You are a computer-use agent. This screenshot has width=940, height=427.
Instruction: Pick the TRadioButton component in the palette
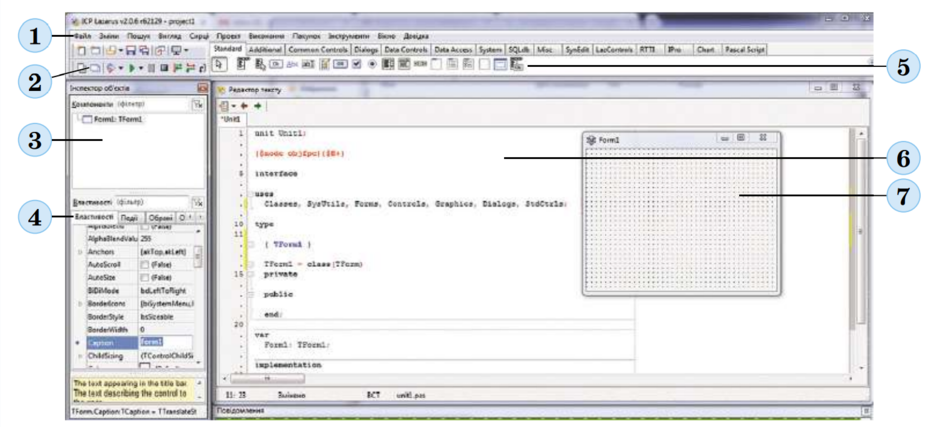click(x=372, y=64)
